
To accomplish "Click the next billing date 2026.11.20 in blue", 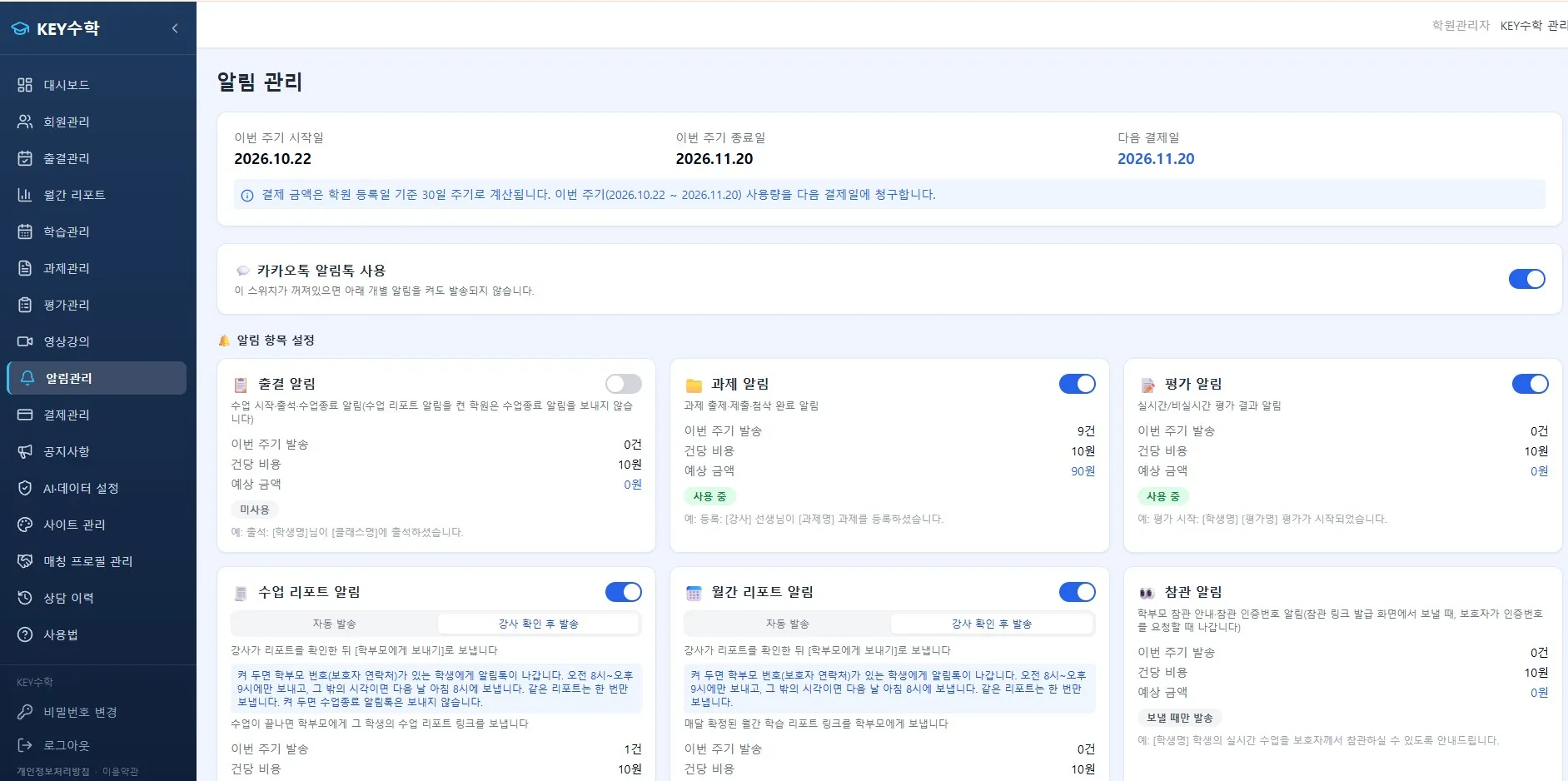I will click(x=1156, y=159).
